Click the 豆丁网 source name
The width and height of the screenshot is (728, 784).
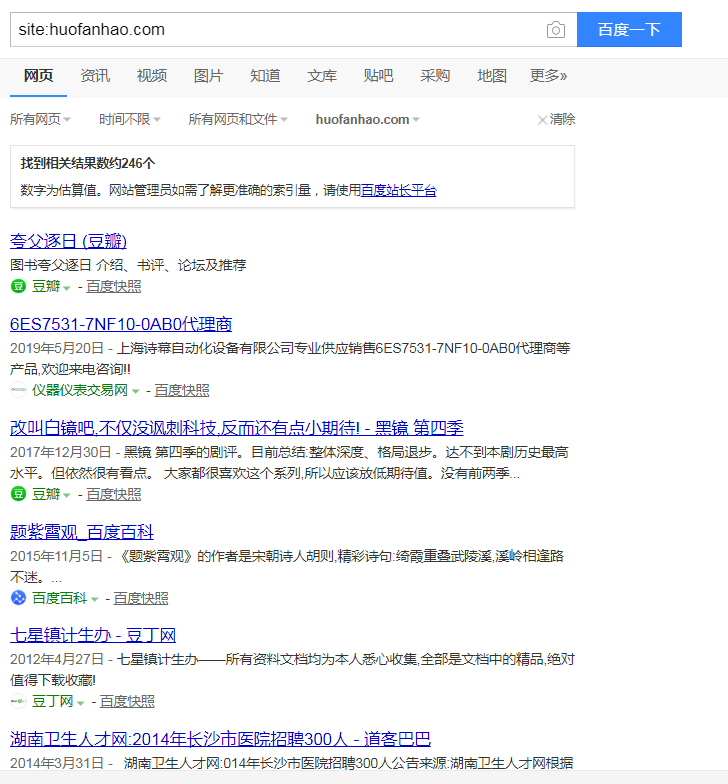(x=52, y=702)
